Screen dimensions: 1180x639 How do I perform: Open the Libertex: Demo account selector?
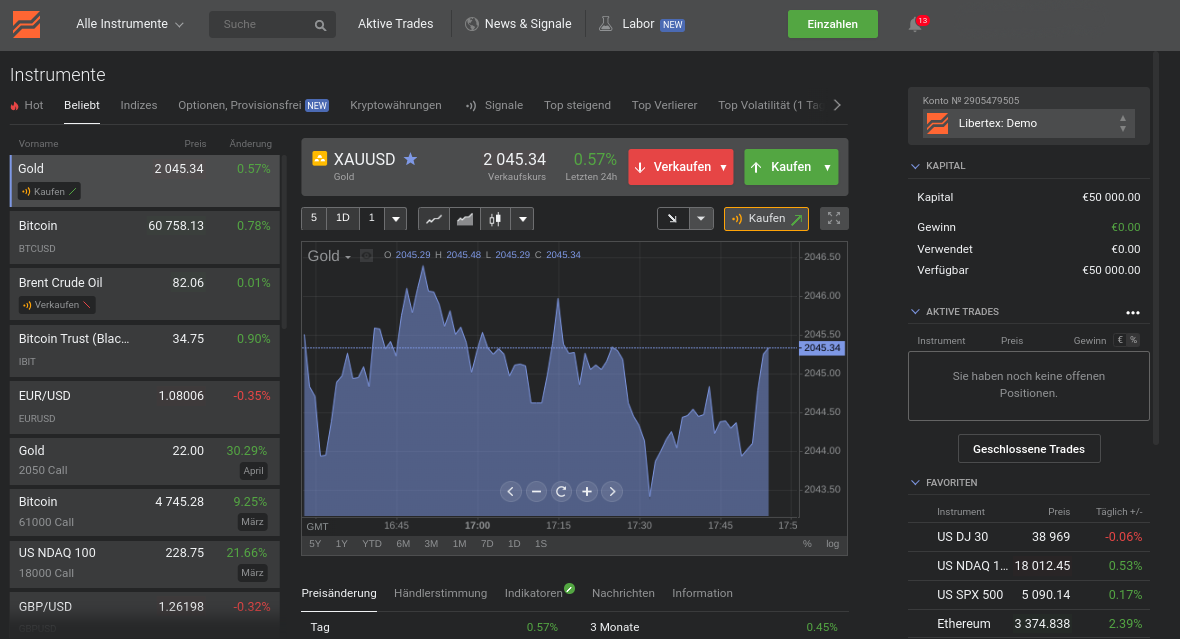[1028, 123]
